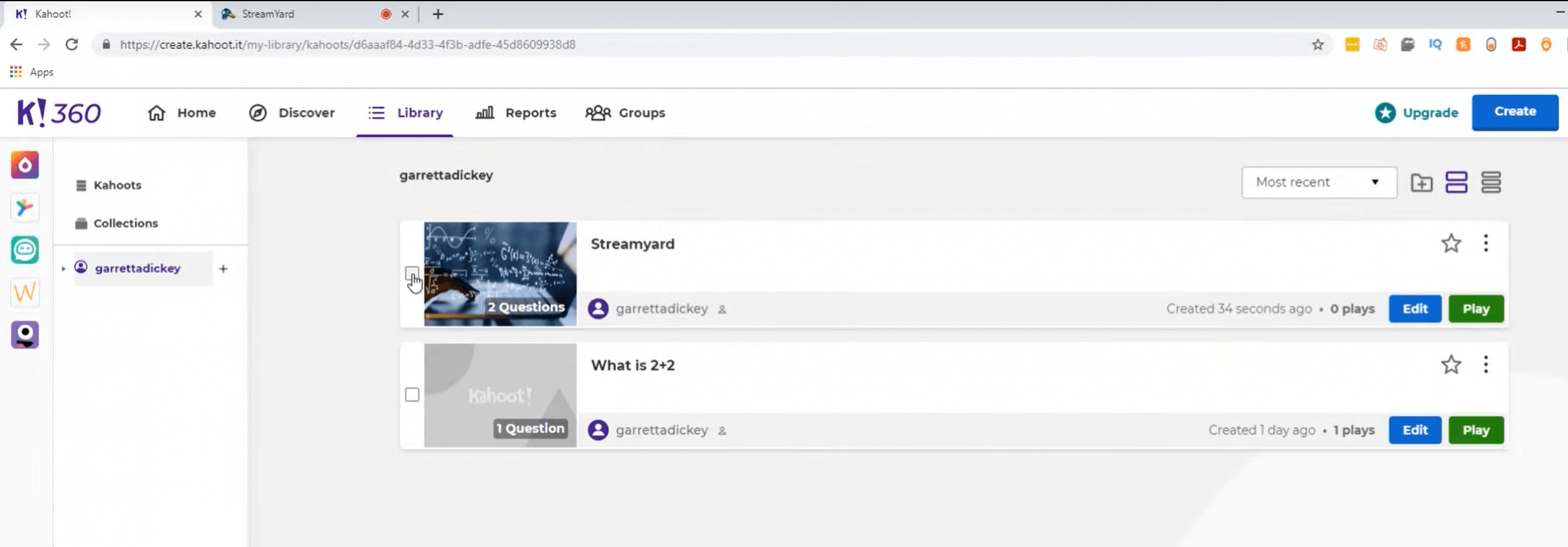The height and width of the screenshot is (547, 1568).
Task: Click the IQ browser extension
Action: (1435, 44)
